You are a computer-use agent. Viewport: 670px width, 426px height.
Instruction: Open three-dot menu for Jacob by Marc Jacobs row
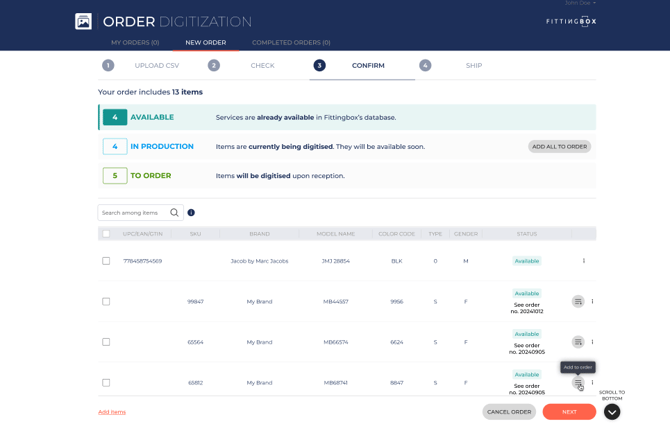[x=584, y=261]
